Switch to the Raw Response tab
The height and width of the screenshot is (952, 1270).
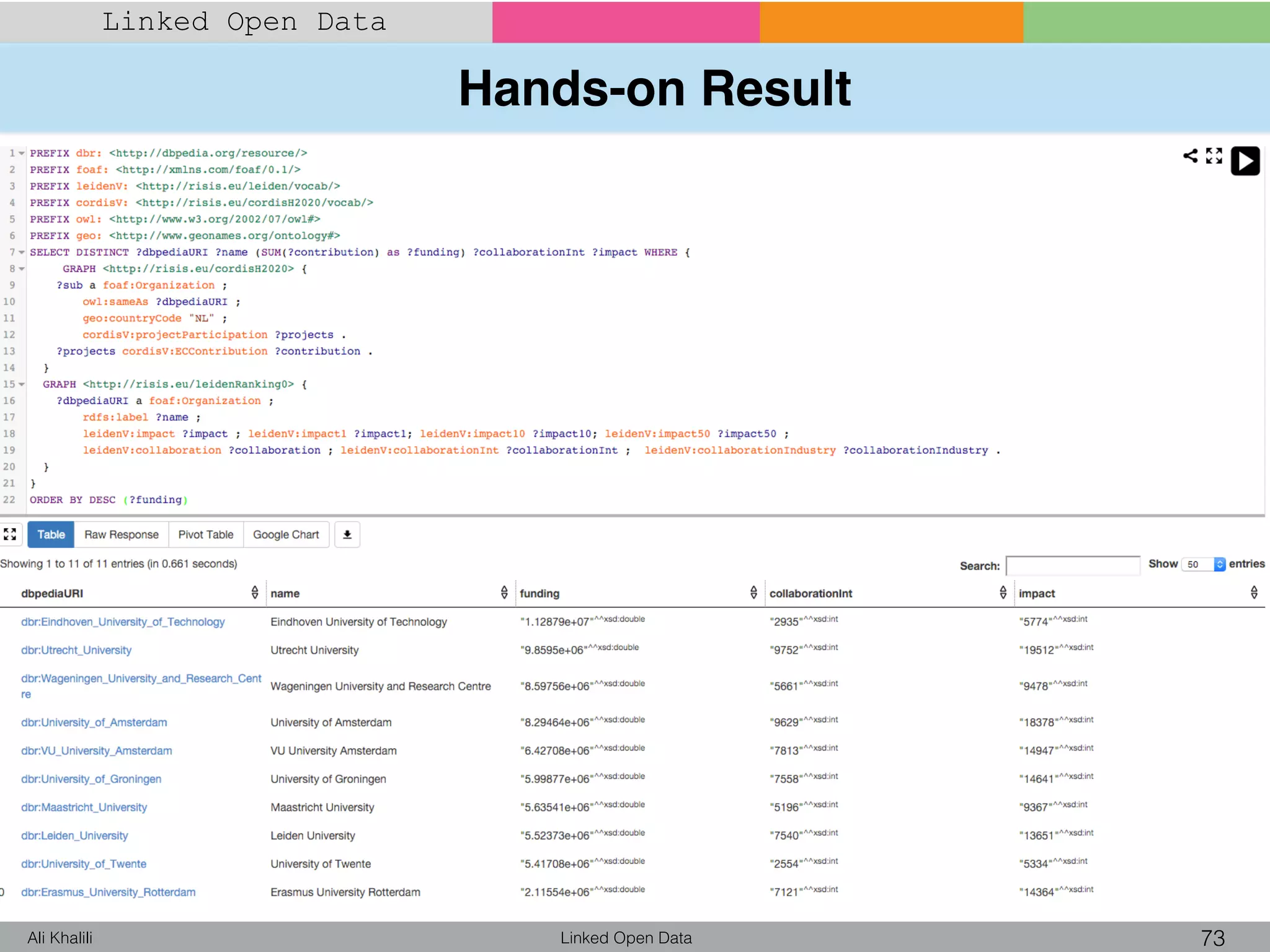(122, 534)
